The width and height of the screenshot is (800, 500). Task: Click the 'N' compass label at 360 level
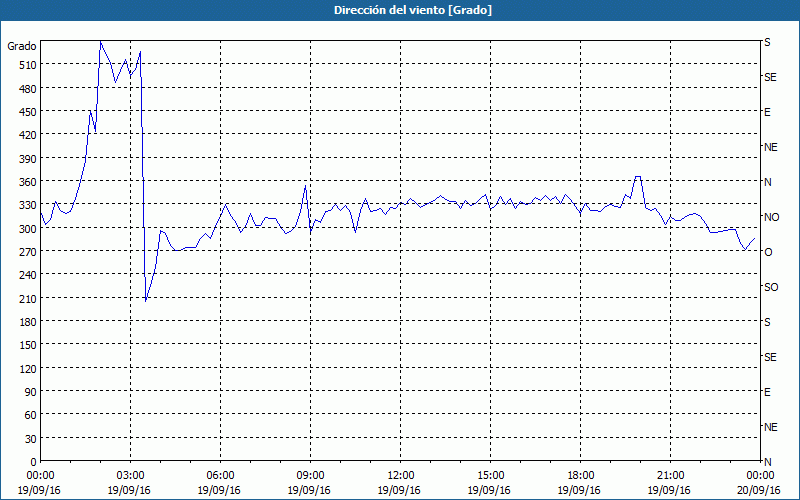[767, 182]
